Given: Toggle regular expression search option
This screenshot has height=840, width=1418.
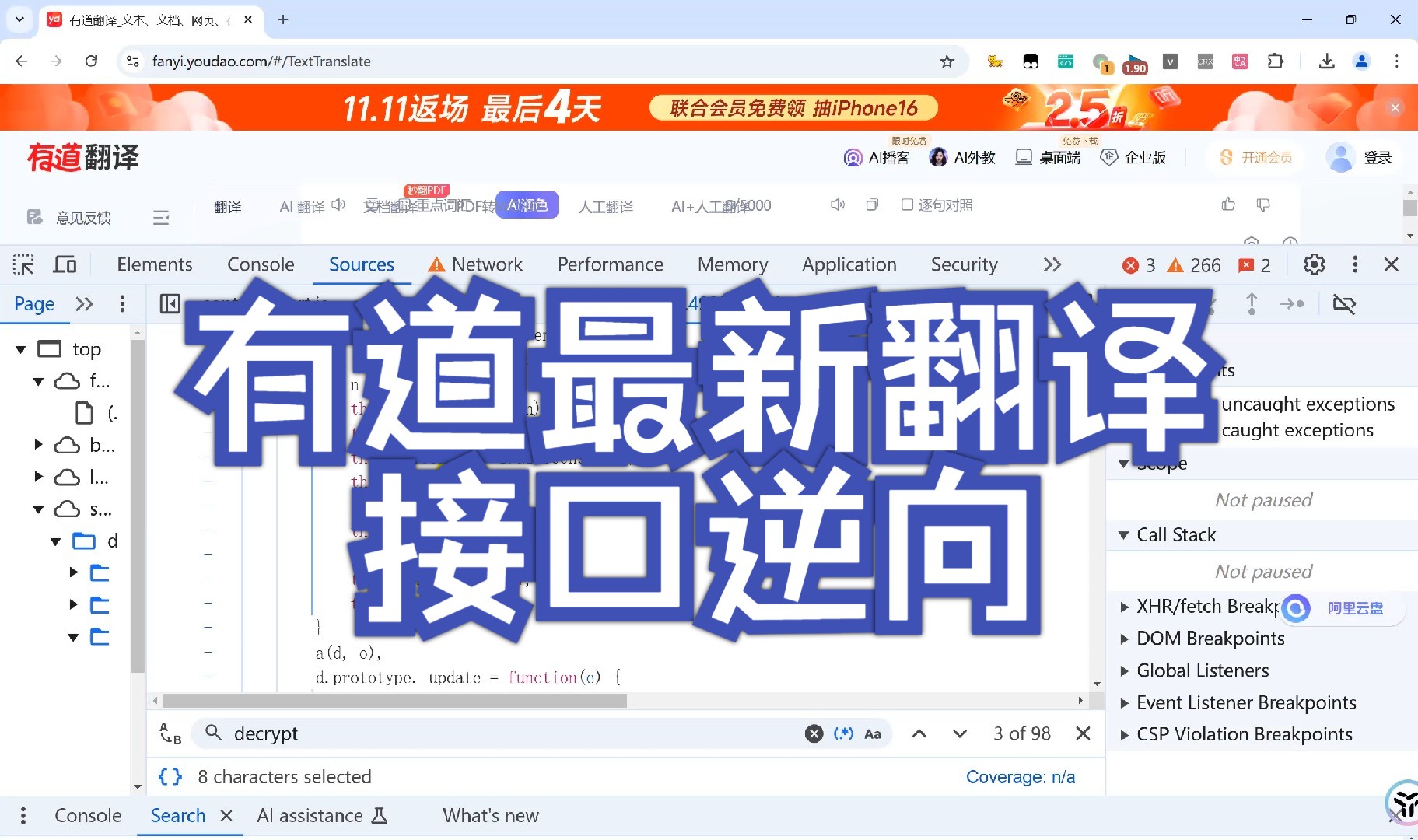Looking at the screenshot, I should 843,733.
